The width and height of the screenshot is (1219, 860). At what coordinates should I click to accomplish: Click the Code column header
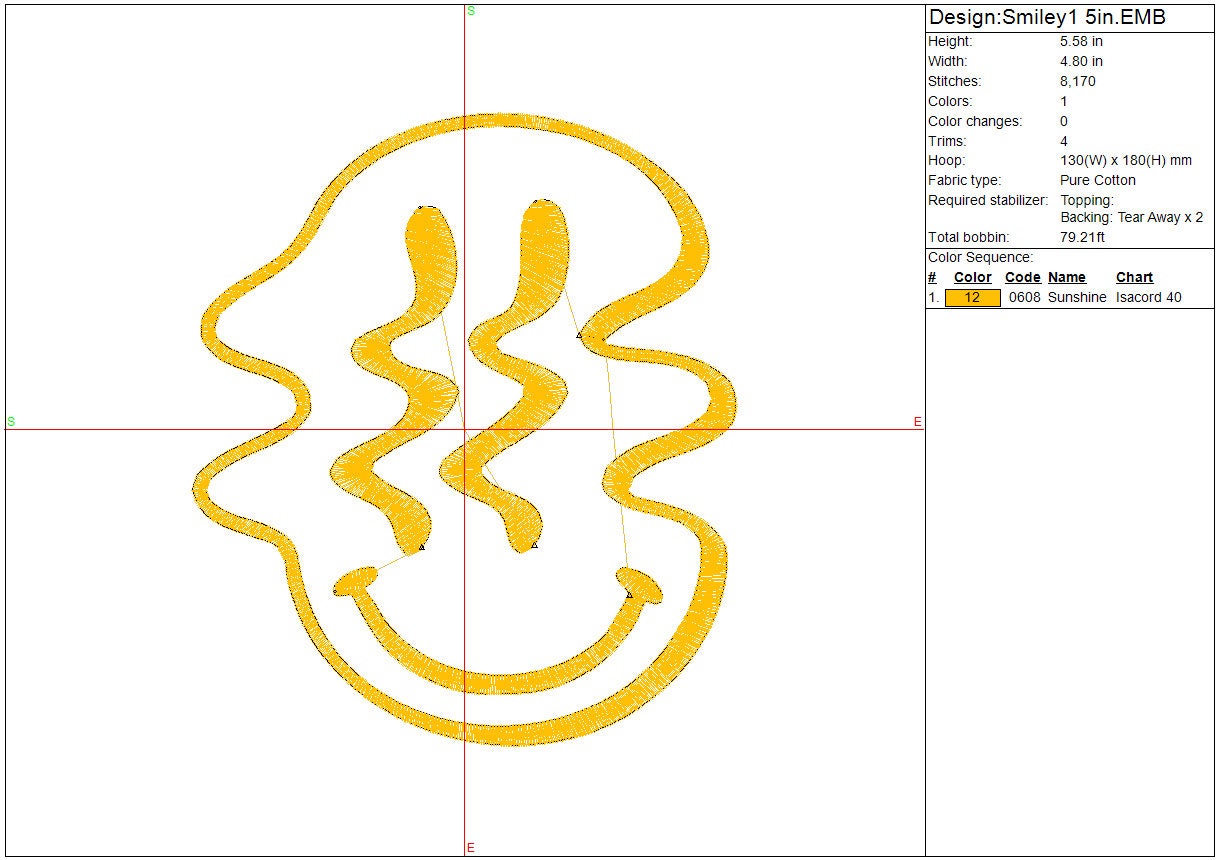tap(1022, 277)
